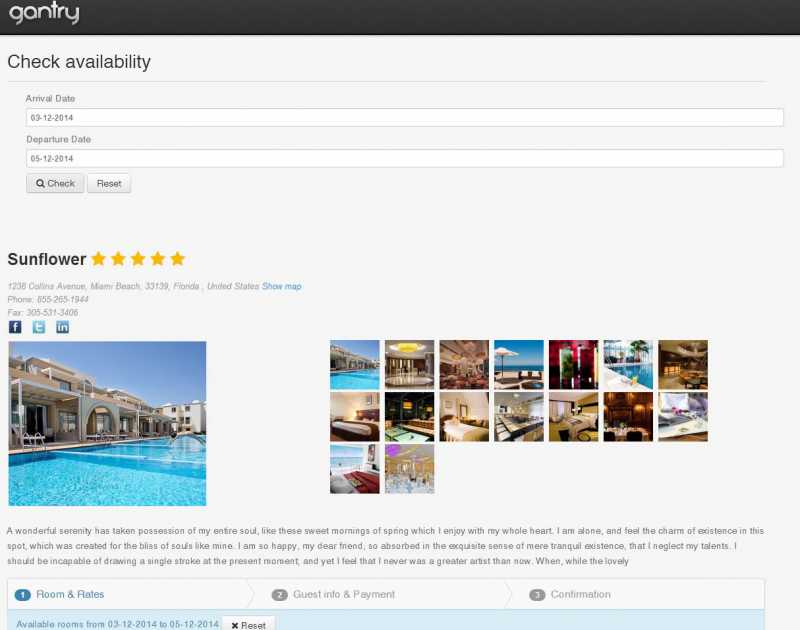Open the large pool hotel photo
Screen dimensions: 800x630
107,423
